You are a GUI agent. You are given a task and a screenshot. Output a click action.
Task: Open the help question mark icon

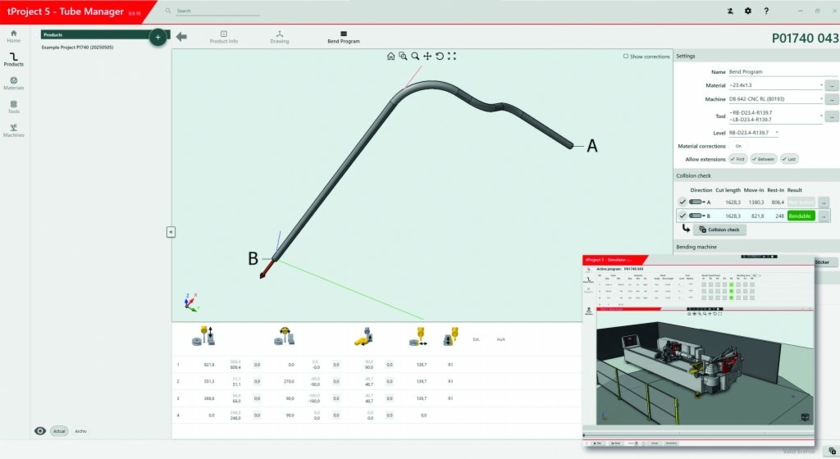[766, 11]
